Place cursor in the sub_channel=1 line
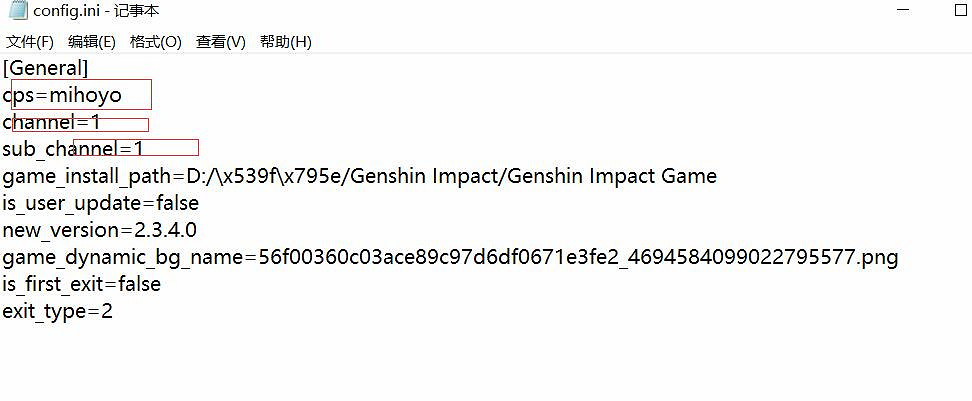The height and width of the screenshot is (401, 972). (x=73, y=150)
